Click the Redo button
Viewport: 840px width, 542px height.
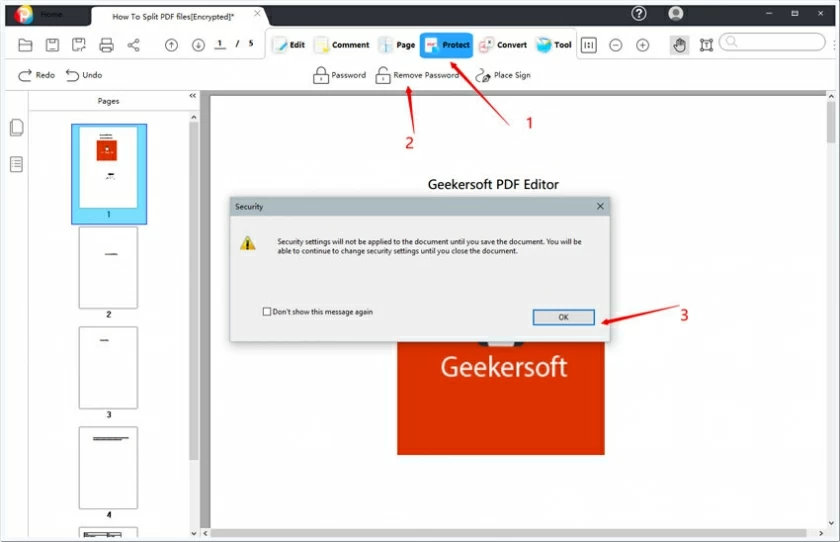(36, 75)
